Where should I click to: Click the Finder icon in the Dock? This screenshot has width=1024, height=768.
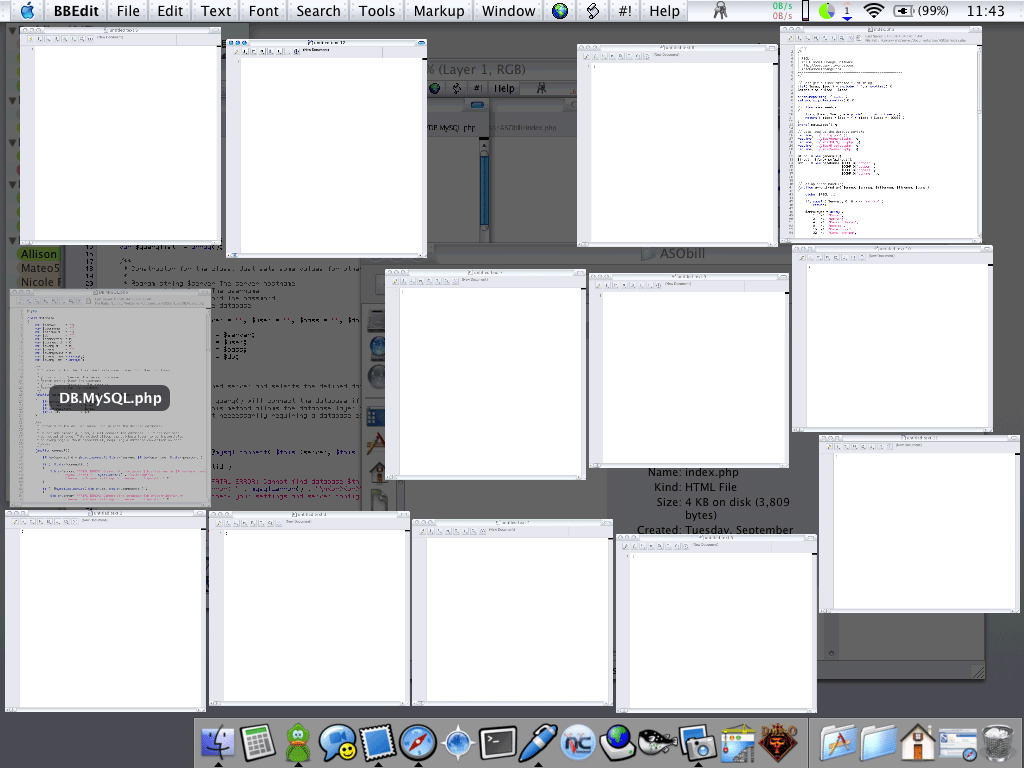tap(217, 742)
